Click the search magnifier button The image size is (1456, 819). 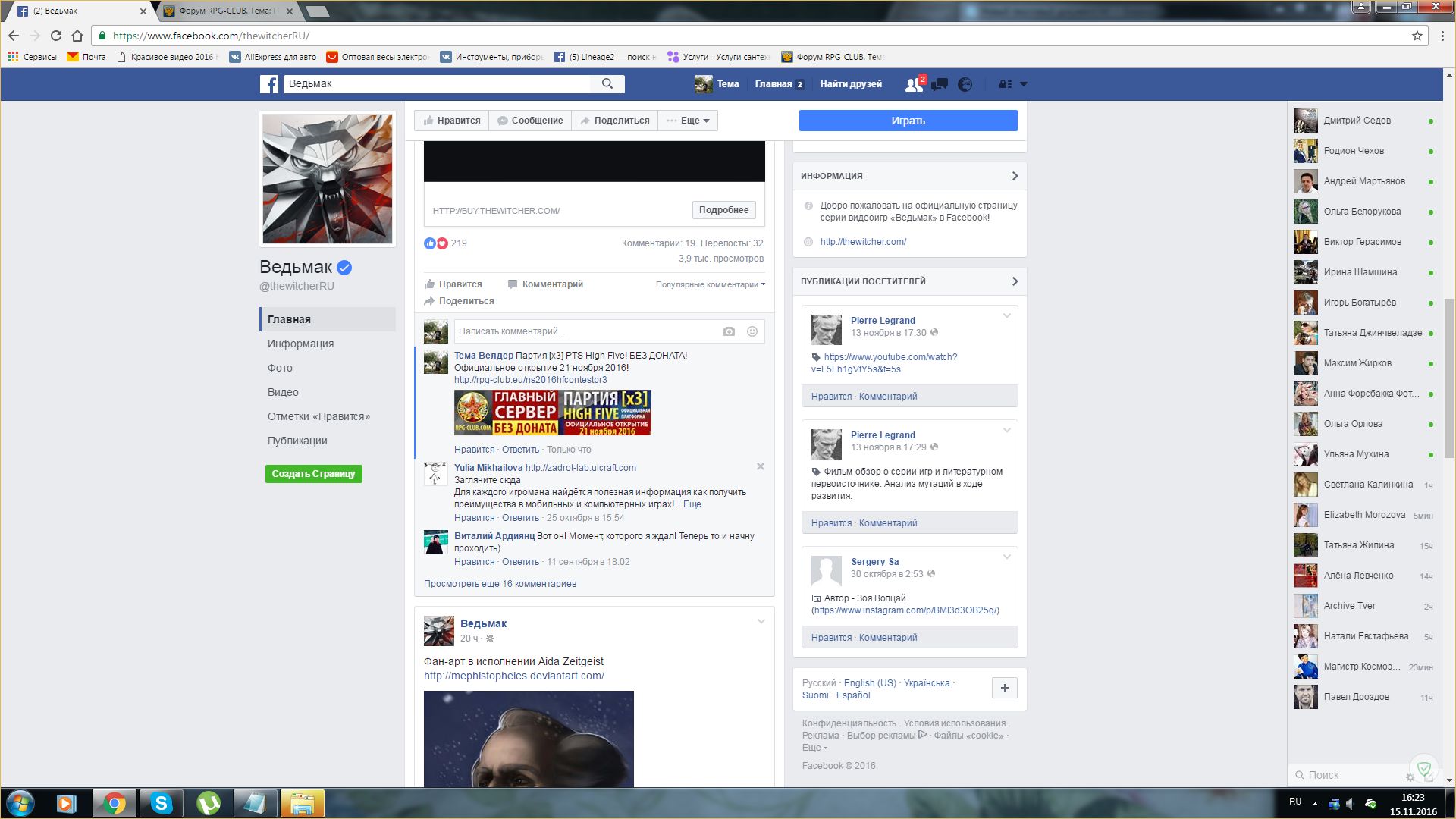pos(607,84)
